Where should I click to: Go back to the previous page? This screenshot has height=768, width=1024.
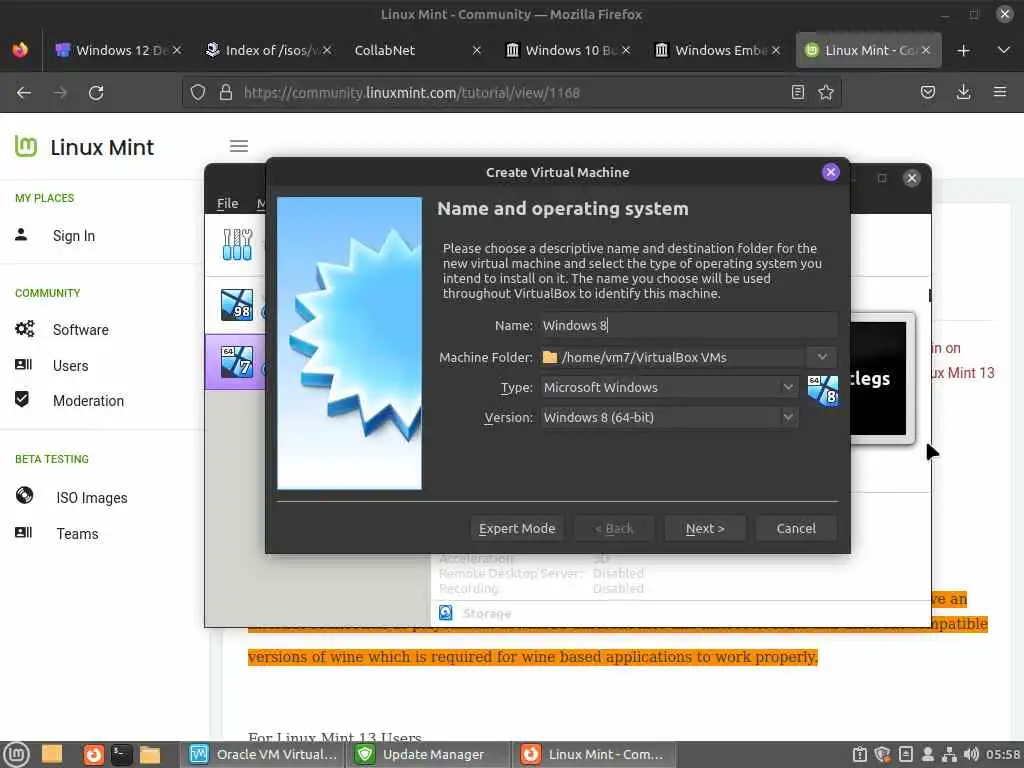(24, 93)
